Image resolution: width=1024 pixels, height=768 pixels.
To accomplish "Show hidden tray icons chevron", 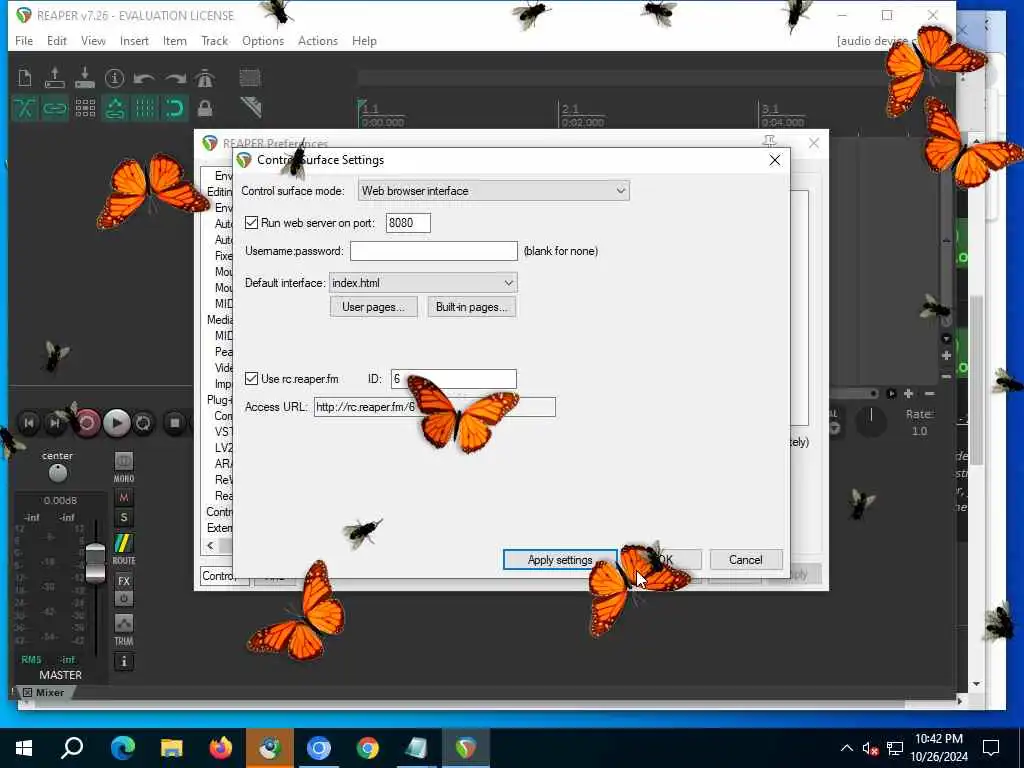I will [846, 748].
